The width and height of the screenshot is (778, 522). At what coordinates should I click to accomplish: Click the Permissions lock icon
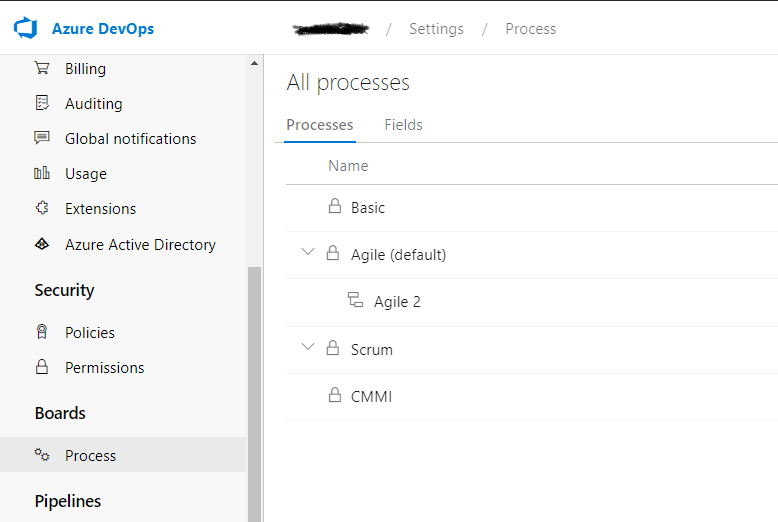click(x=42, y=367)
